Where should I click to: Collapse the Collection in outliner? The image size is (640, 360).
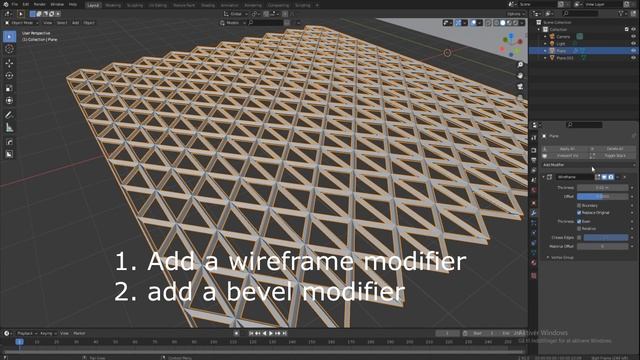tap(539, 29)
